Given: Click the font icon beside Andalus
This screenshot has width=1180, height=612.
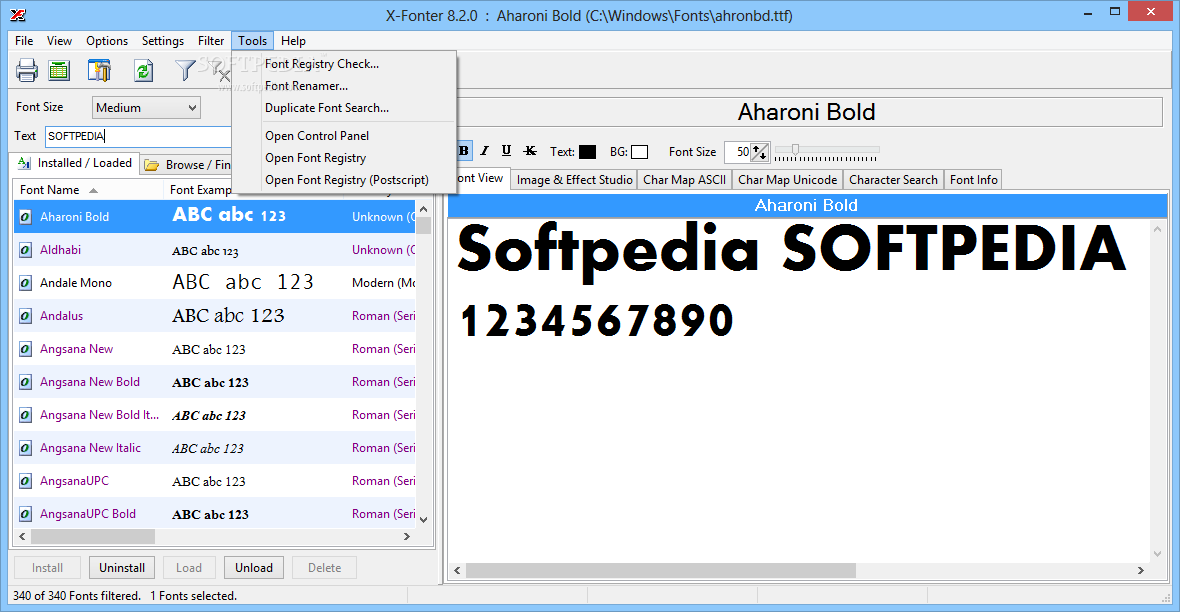Looking at the screenshot, I should pos(25,316).
